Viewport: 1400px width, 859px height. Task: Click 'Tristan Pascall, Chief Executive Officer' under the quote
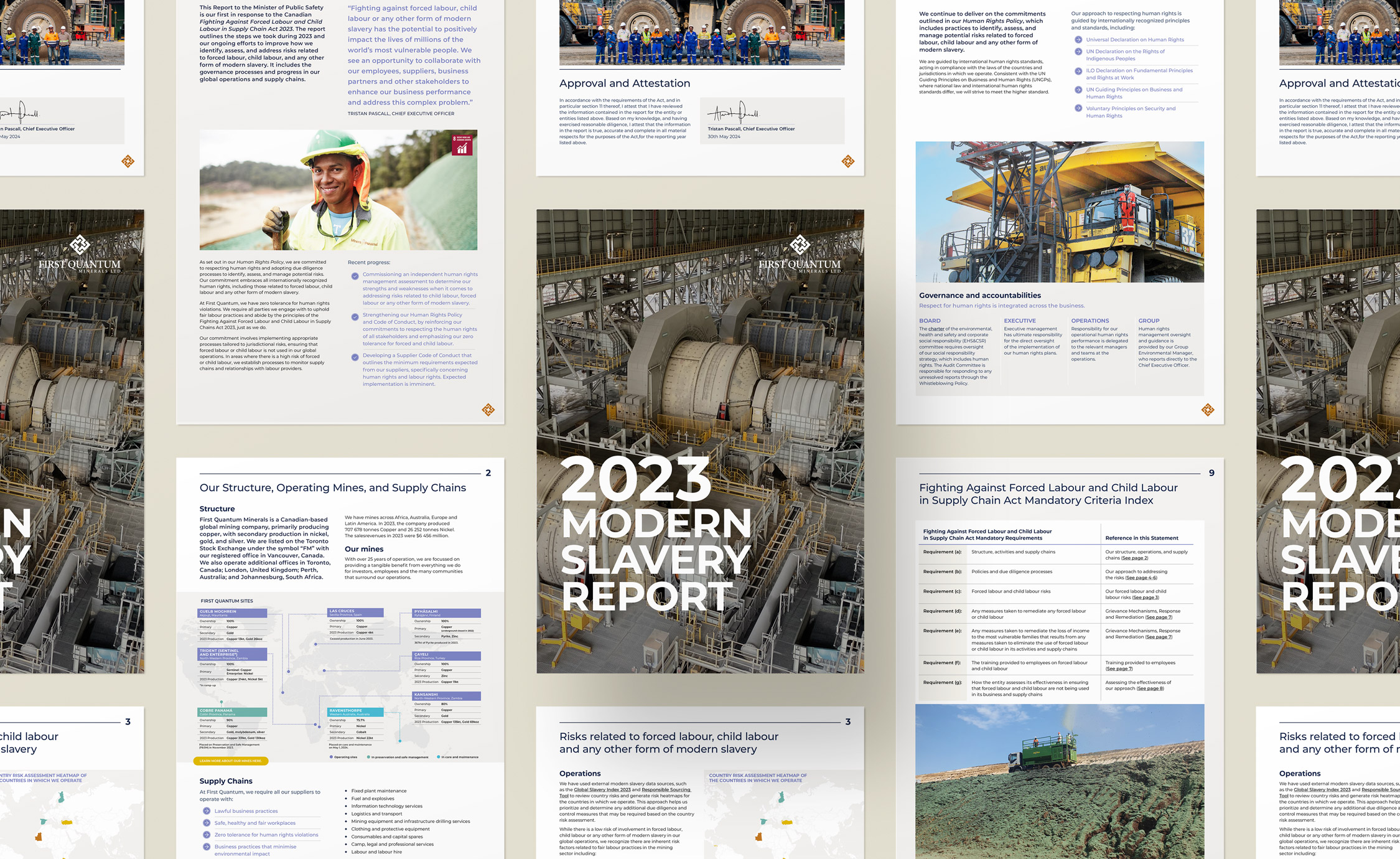(x=401, y=113)
